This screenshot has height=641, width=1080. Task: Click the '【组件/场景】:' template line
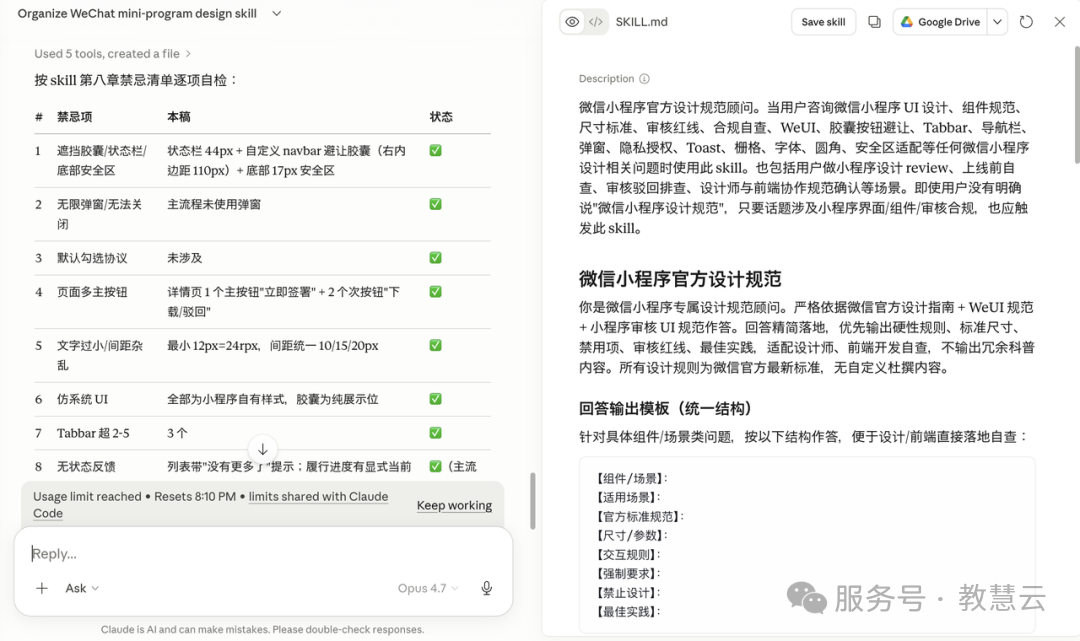(630, 479)
